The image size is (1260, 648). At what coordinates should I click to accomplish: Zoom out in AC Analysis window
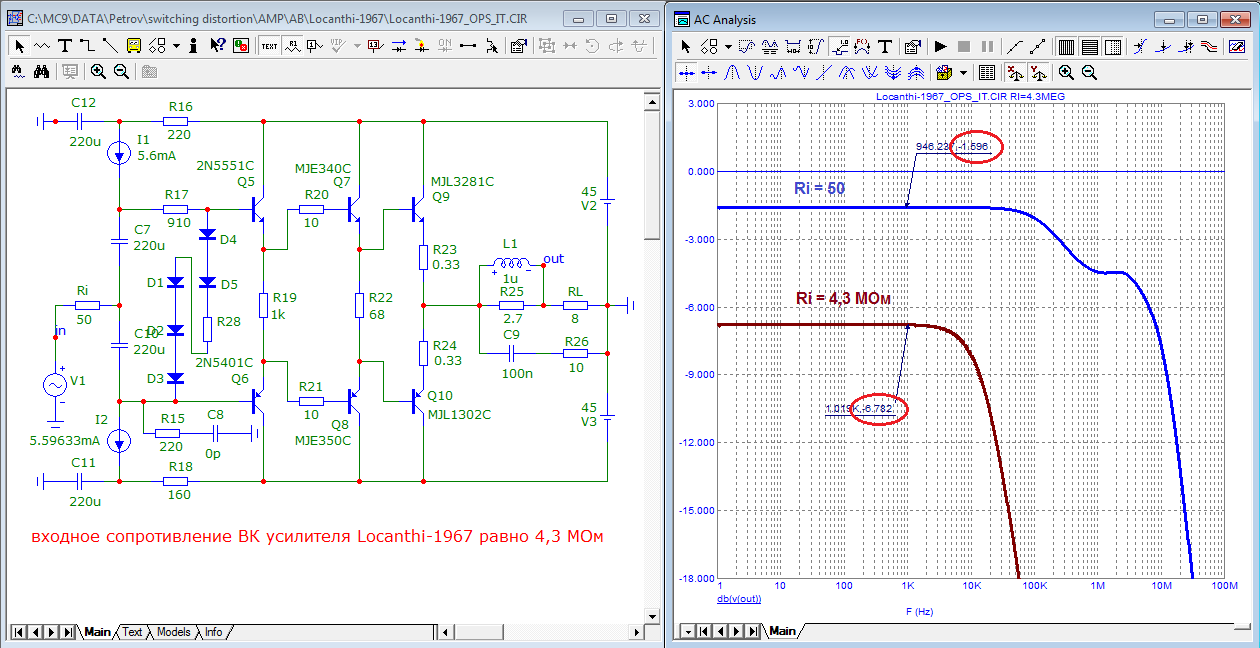point(1089,72)
